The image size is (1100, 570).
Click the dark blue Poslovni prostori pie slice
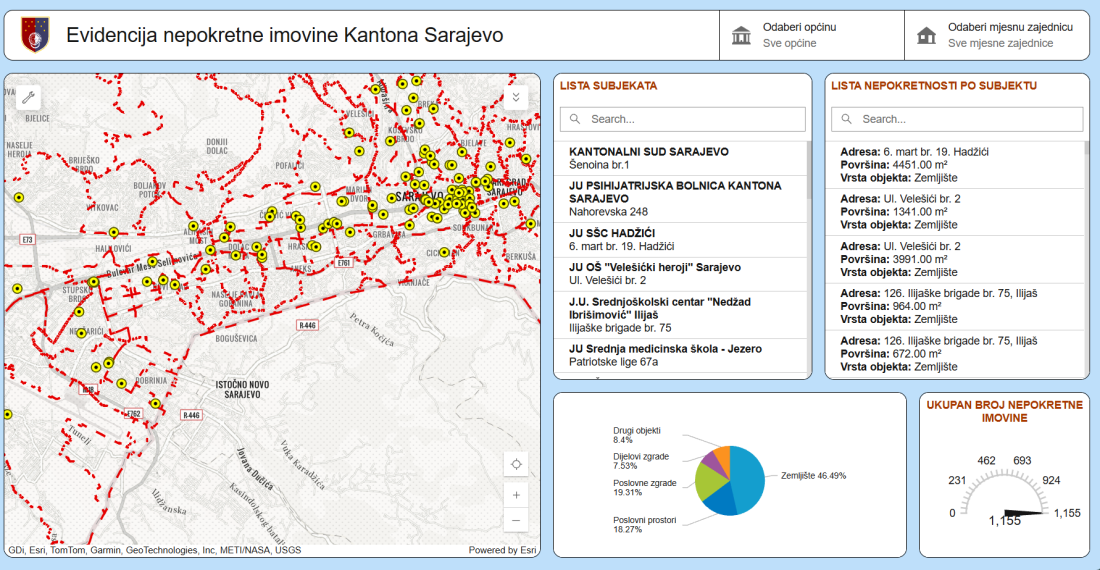click(719, 501)
